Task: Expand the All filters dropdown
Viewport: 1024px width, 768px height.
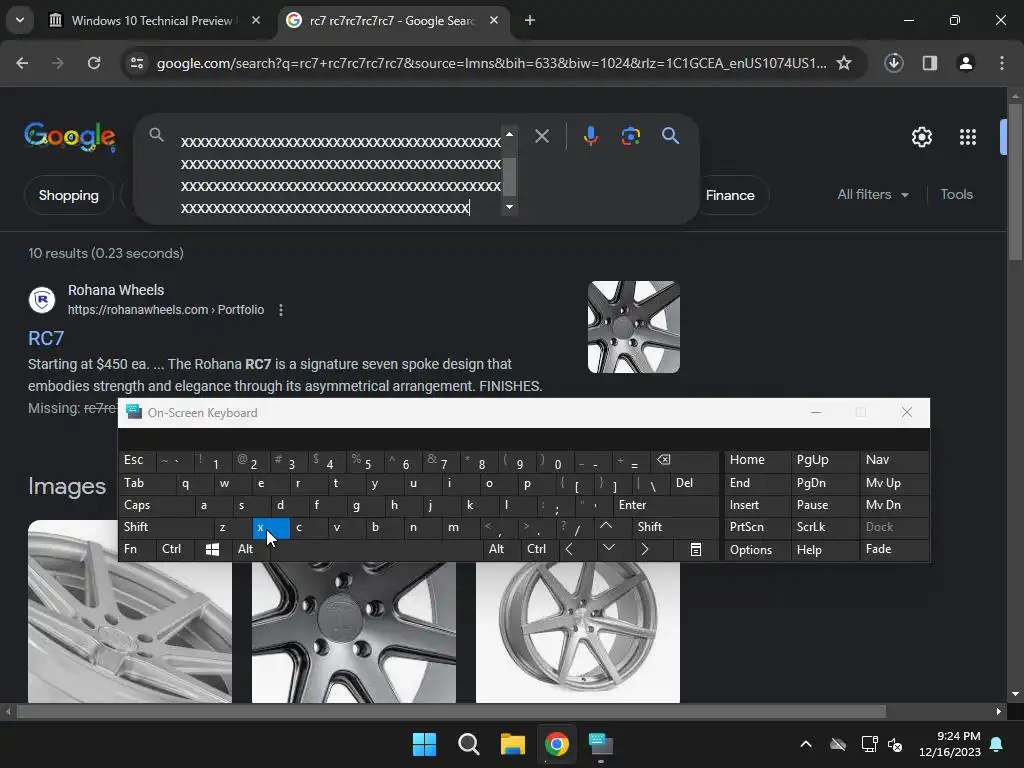Action: pos(873,195)
